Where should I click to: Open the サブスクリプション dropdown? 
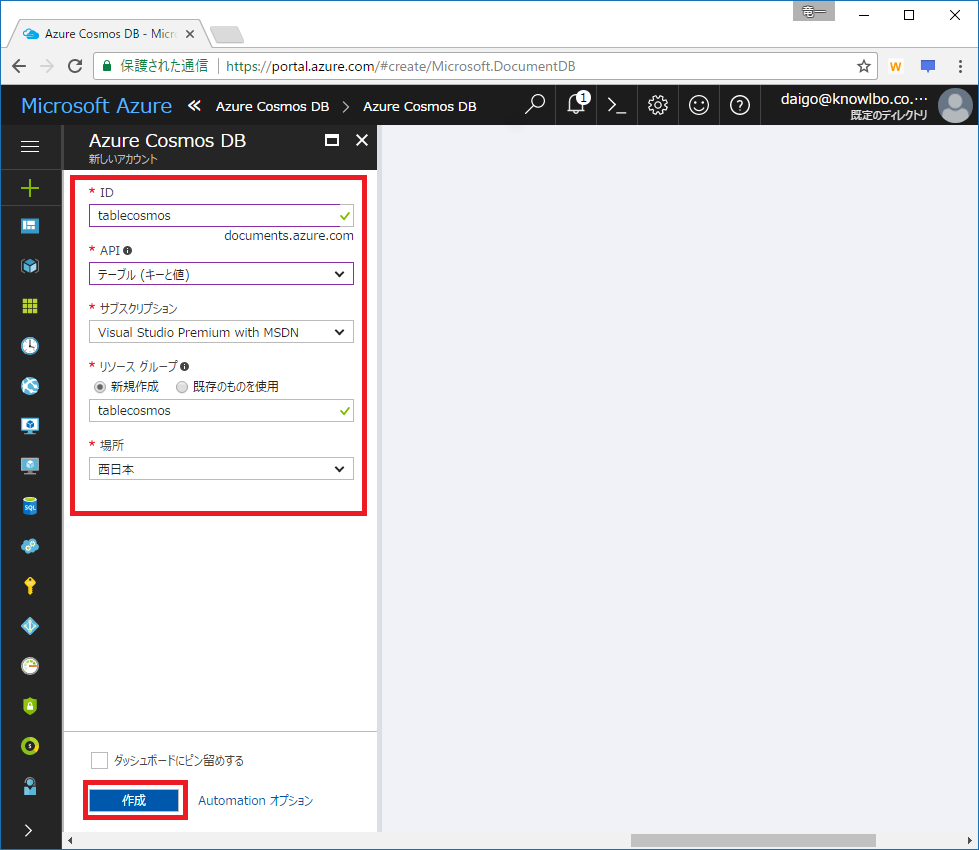(221, 332)
